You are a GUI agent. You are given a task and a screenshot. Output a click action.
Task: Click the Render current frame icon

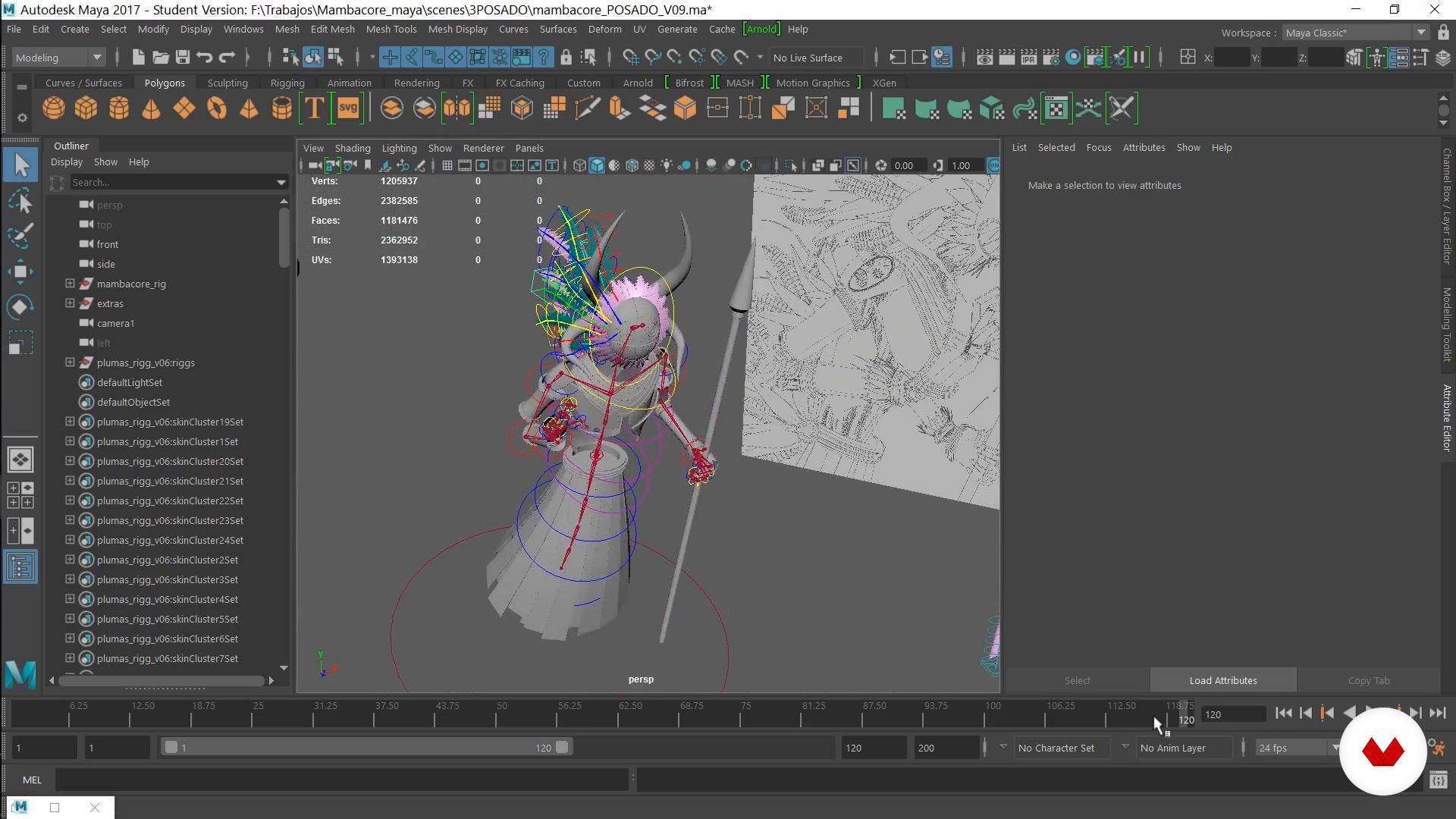pyautogui.click(x=1007, y=57)
